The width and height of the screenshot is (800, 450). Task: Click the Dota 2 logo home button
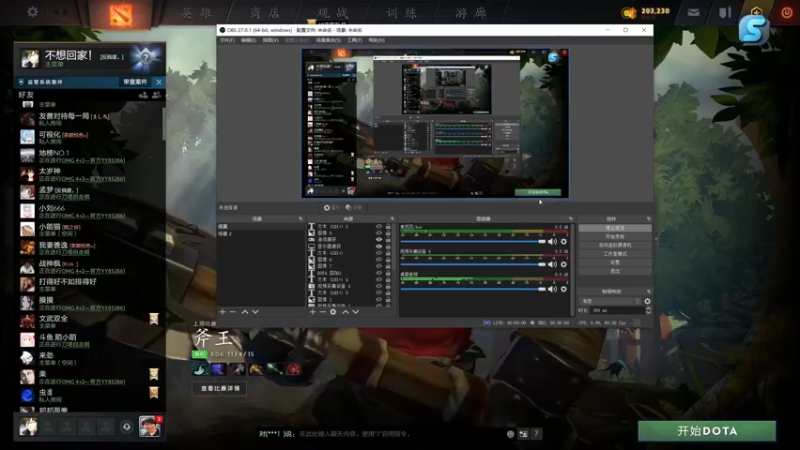(120, 13)
